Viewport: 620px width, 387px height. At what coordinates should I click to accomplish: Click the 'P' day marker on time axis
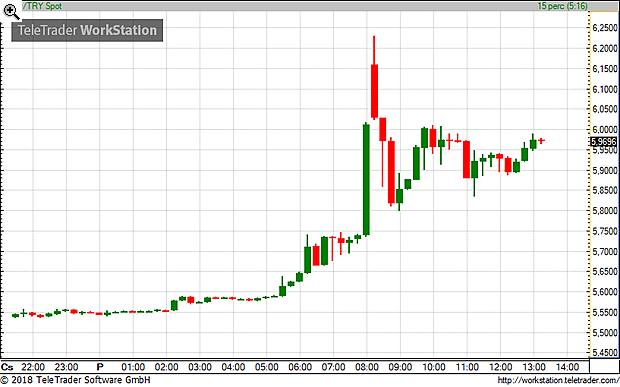pyautogui.click(x=100, y=366)
